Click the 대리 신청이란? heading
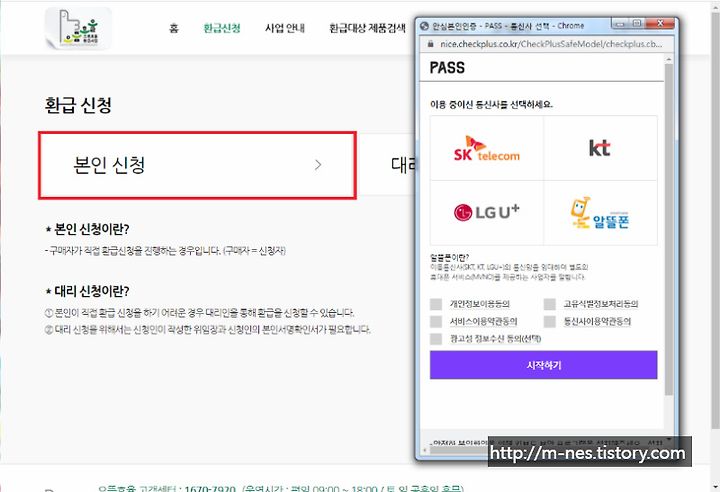The image size is (720, 492). (87, 291)
